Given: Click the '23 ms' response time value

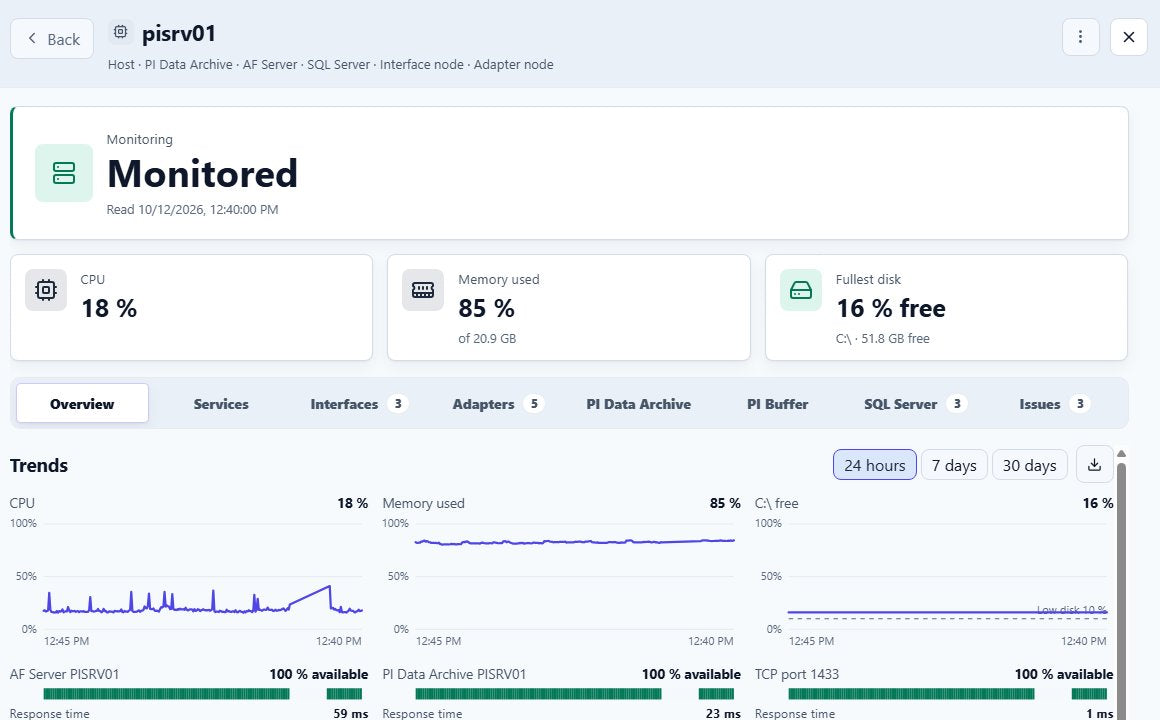Looking at the screenshot, I should pos(723,713).
